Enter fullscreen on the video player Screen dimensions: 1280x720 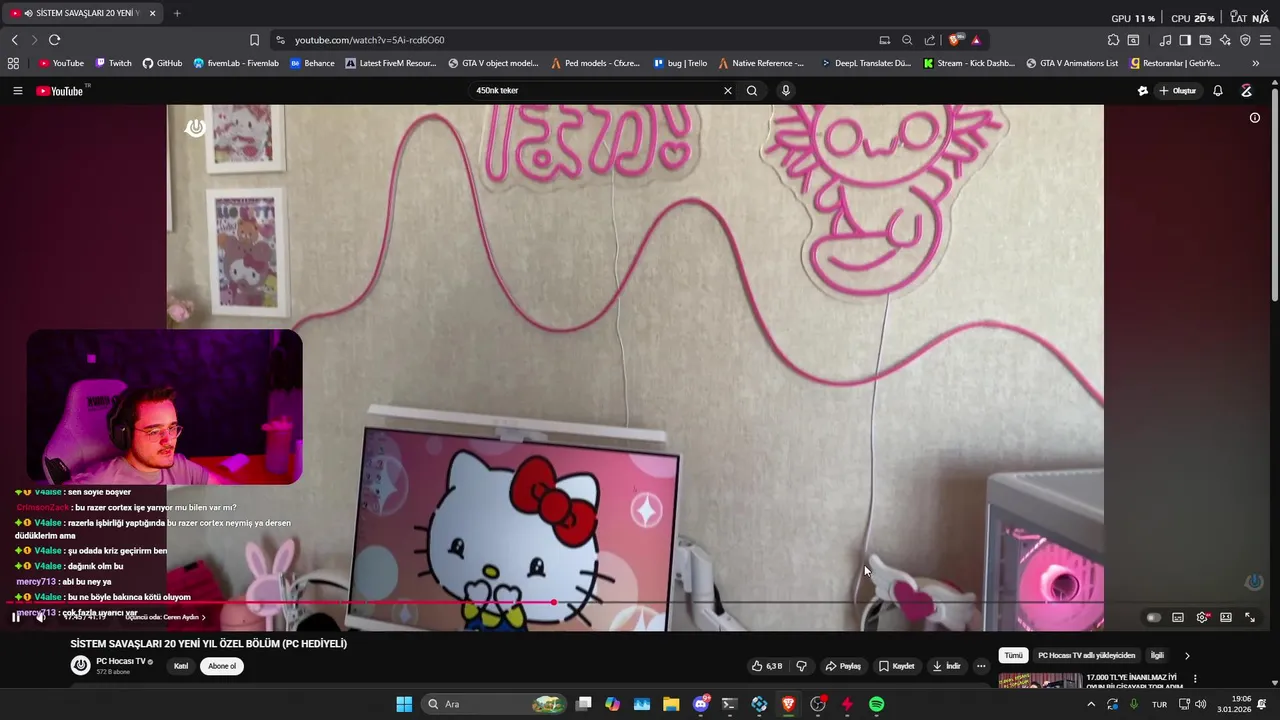[x=1250, y=617]
